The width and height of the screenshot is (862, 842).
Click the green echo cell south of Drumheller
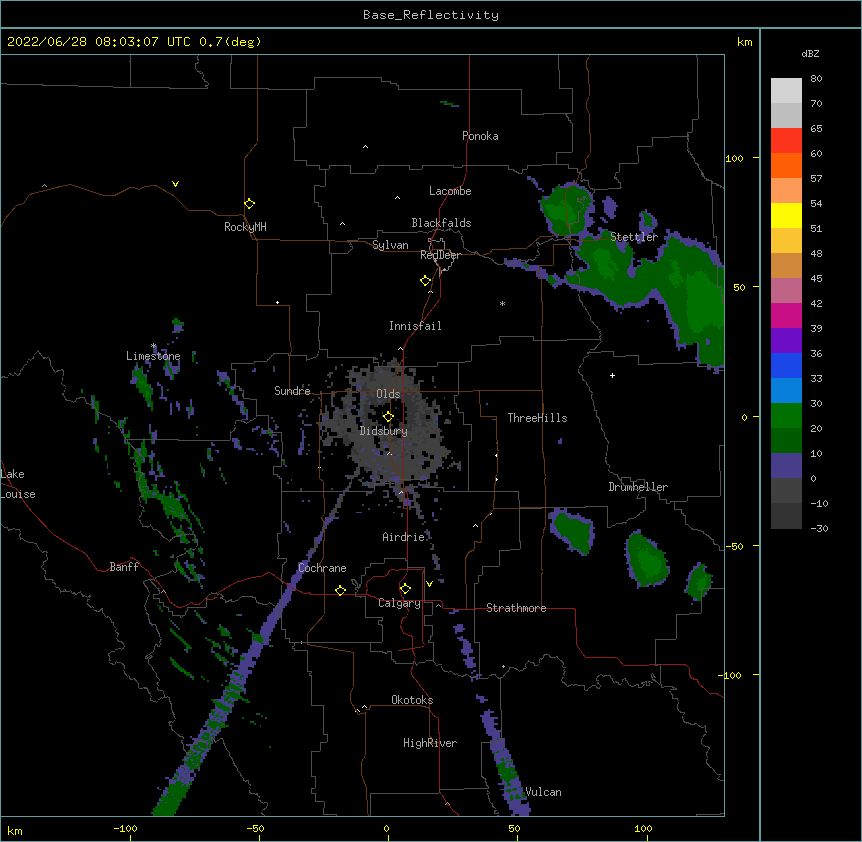(x=647, y=560)
